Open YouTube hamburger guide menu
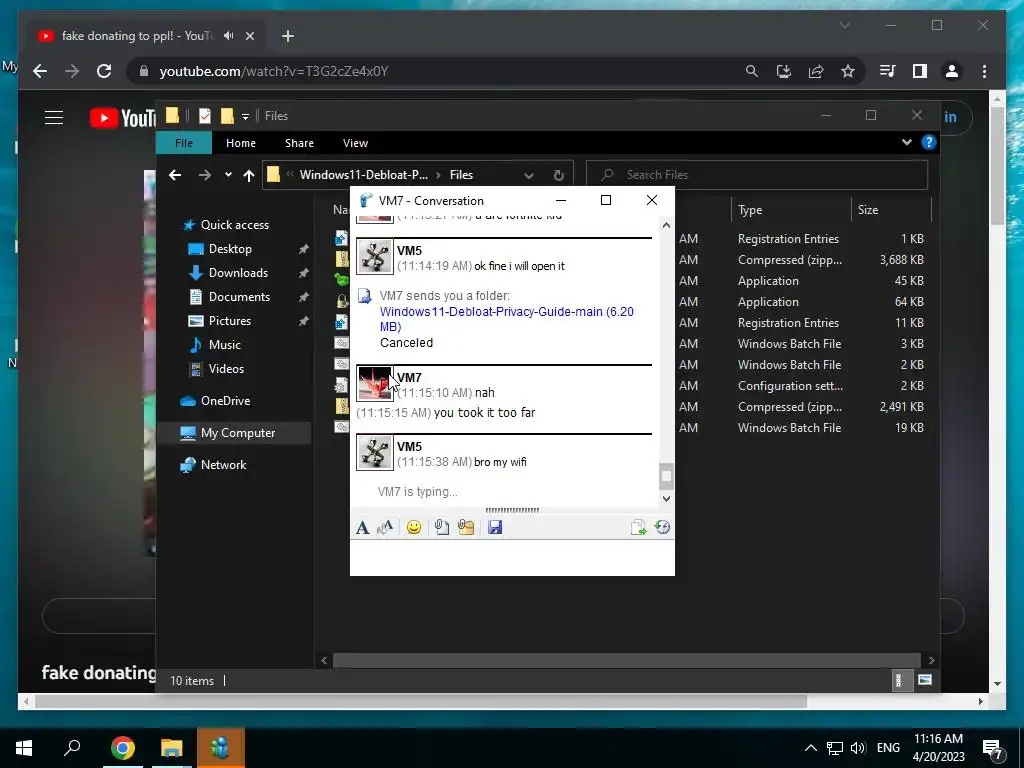1024x768 pixels. pyautogui.click(x=54, y=118)
